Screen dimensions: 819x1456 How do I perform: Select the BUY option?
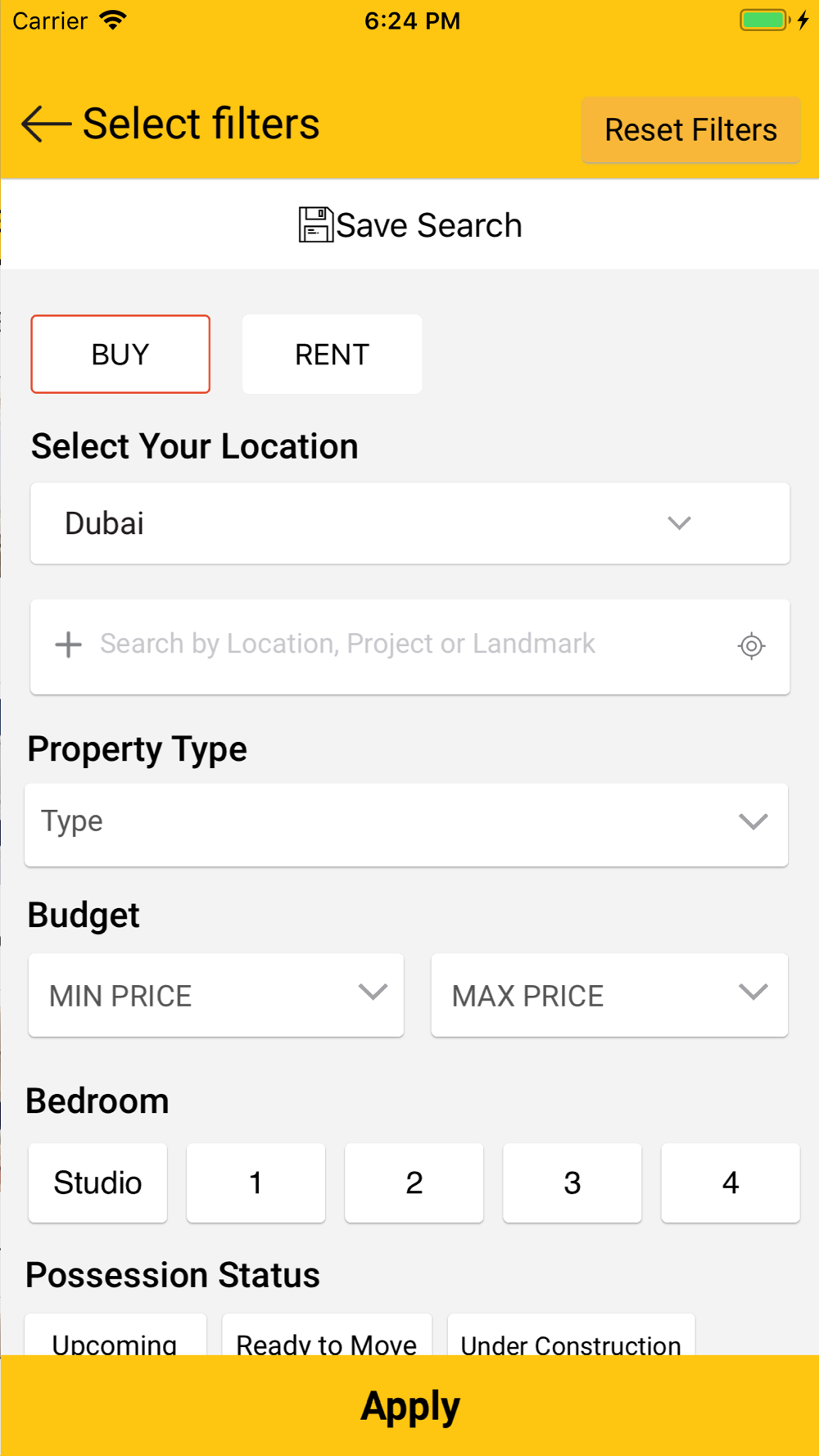120,355
